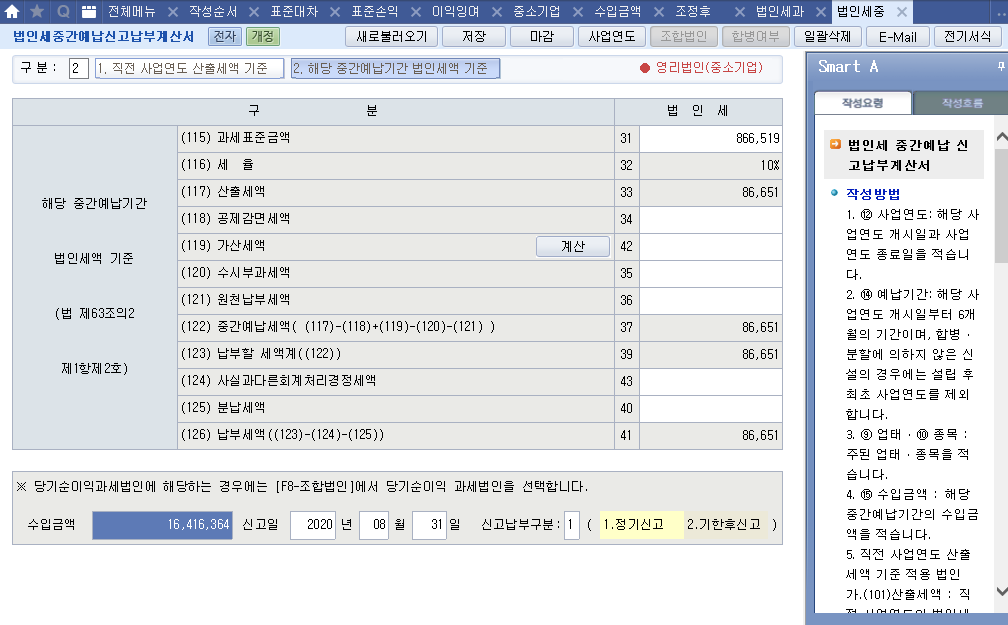The image size is (1008, 625).
Task: Click the Home icon in top bar
Action: 12,12
